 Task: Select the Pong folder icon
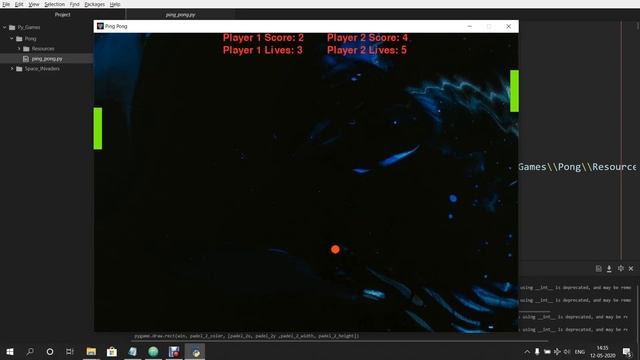click(19, 38)
